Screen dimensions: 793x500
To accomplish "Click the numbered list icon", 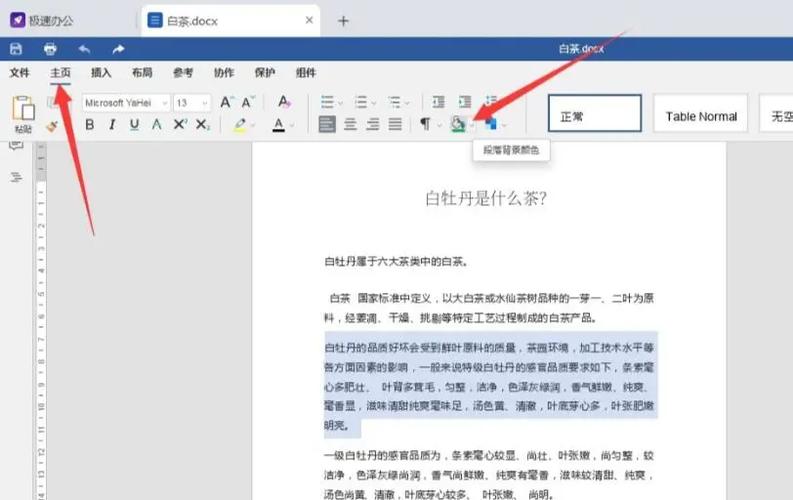I will (361, 103).
